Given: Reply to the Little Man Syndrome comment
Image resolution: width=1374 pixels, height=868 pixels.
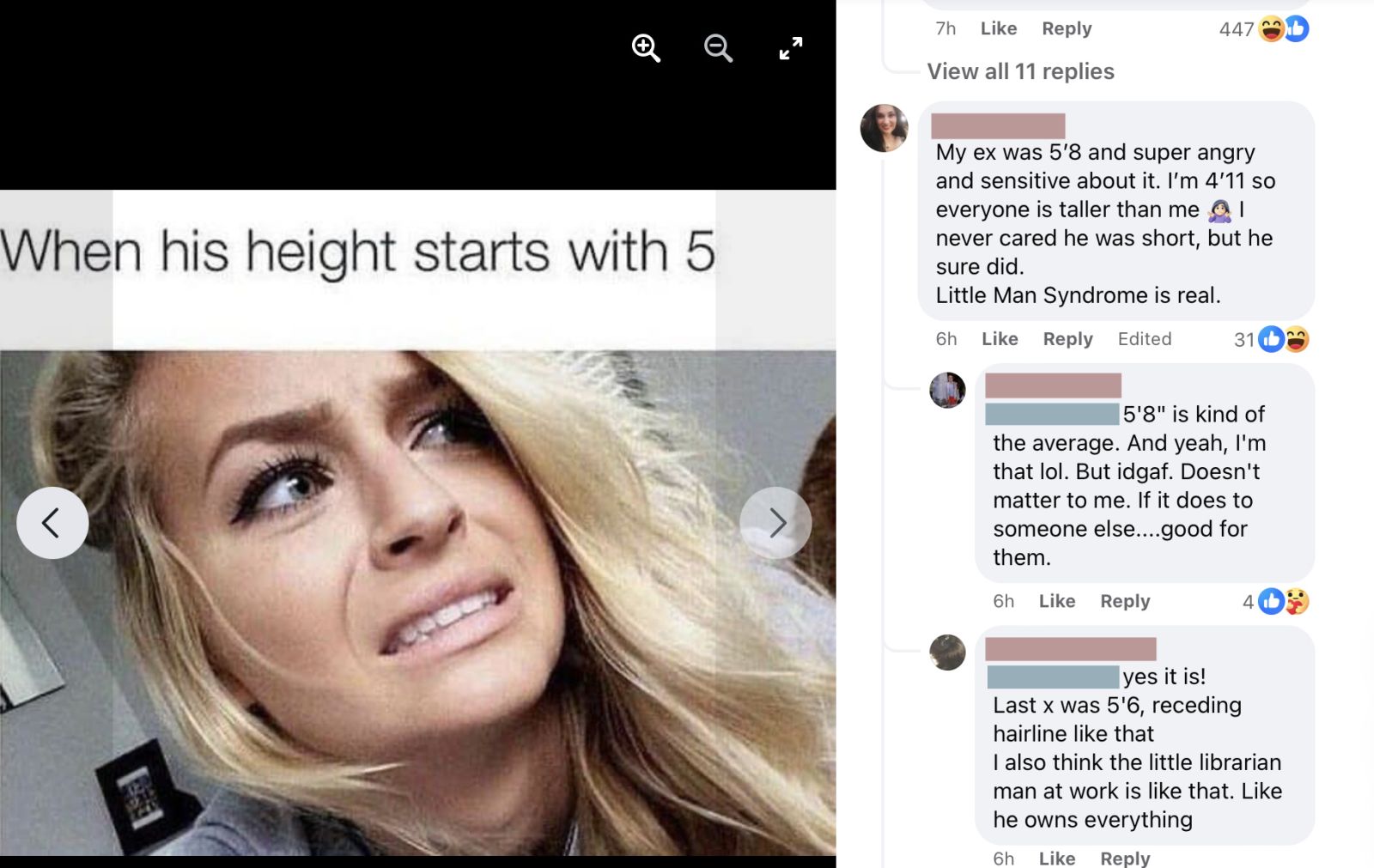Looking at the screenshot, I should pyautogui.click(x=1067, y=339).
